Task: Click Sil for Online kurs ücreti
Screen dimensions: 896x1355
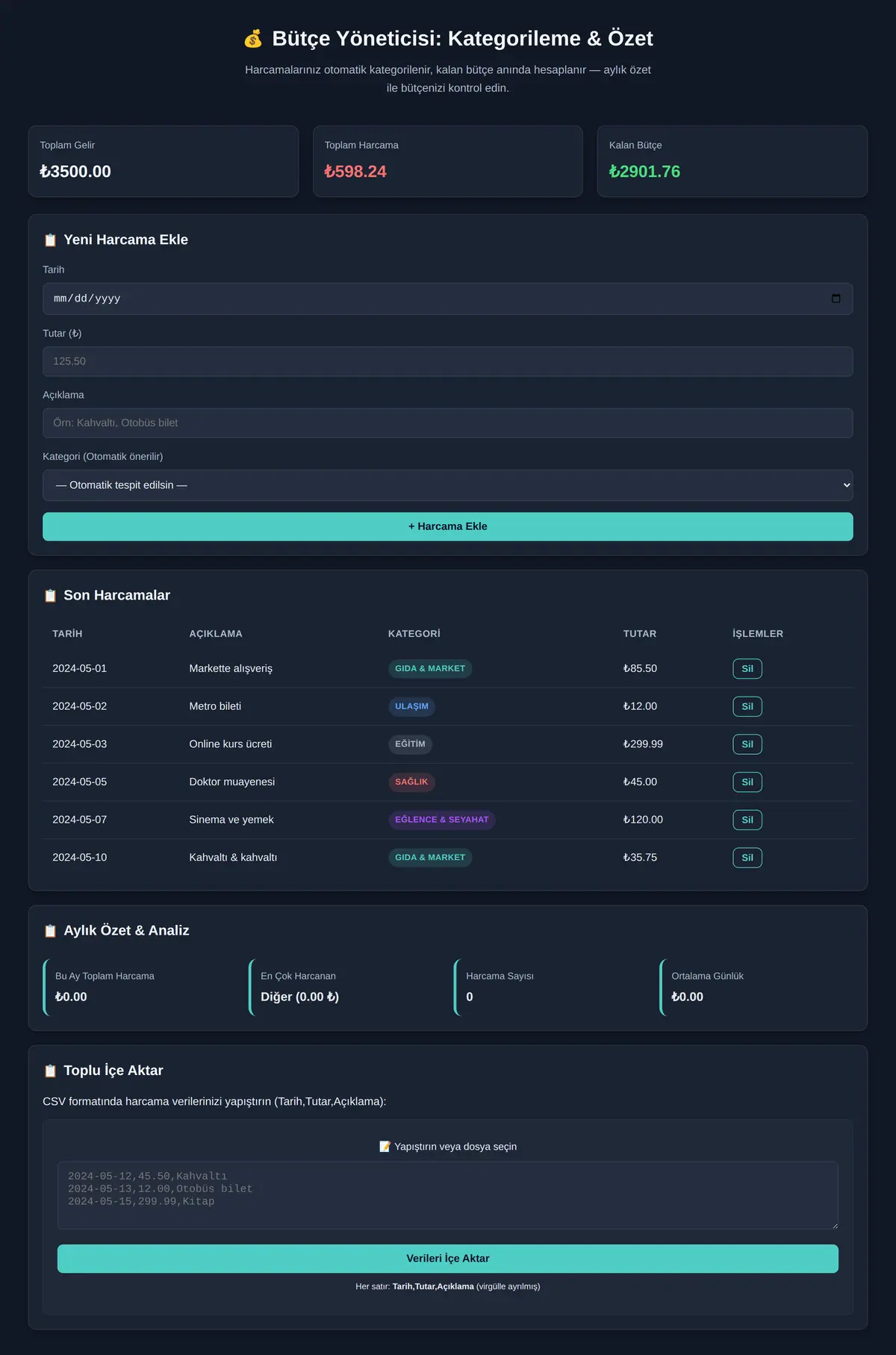Action: [747, 744]
